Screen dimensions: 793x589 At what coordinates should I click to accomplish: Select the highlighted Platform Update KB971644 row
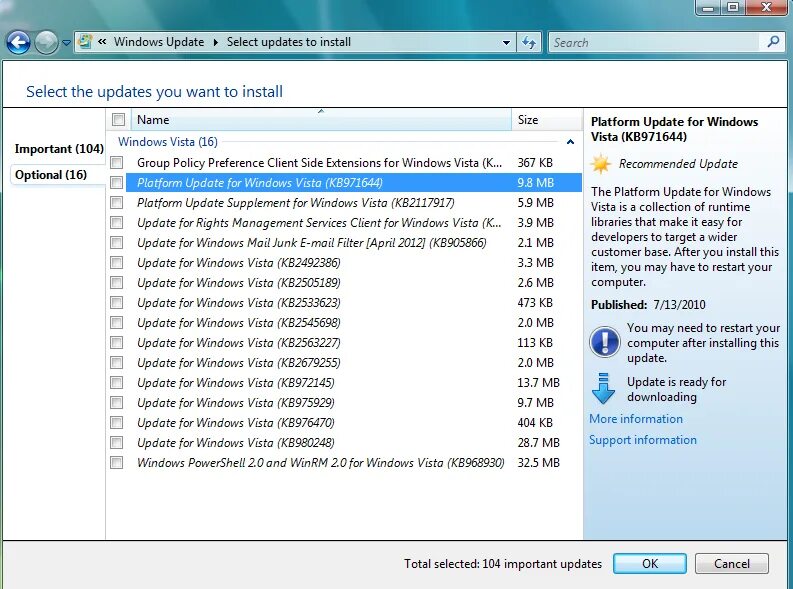pos(354,183)
